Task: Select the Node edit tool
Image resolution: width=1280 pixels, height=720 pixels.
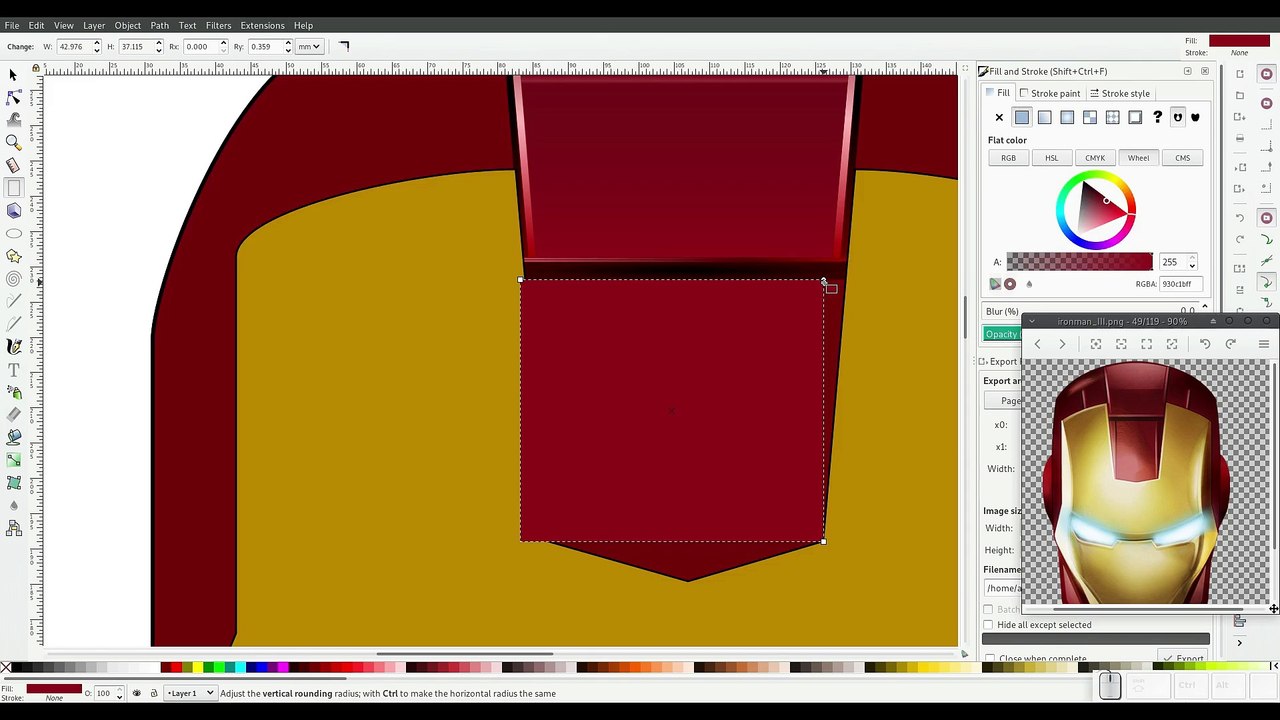Action: point(13,97)
